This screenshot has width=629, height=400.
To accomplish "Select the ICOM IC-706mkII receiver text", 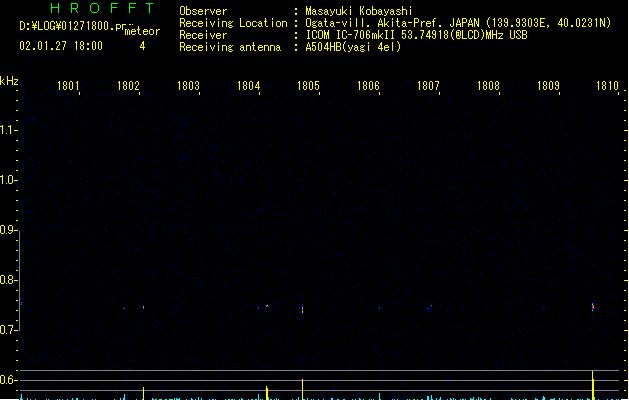I will [350, 35].
